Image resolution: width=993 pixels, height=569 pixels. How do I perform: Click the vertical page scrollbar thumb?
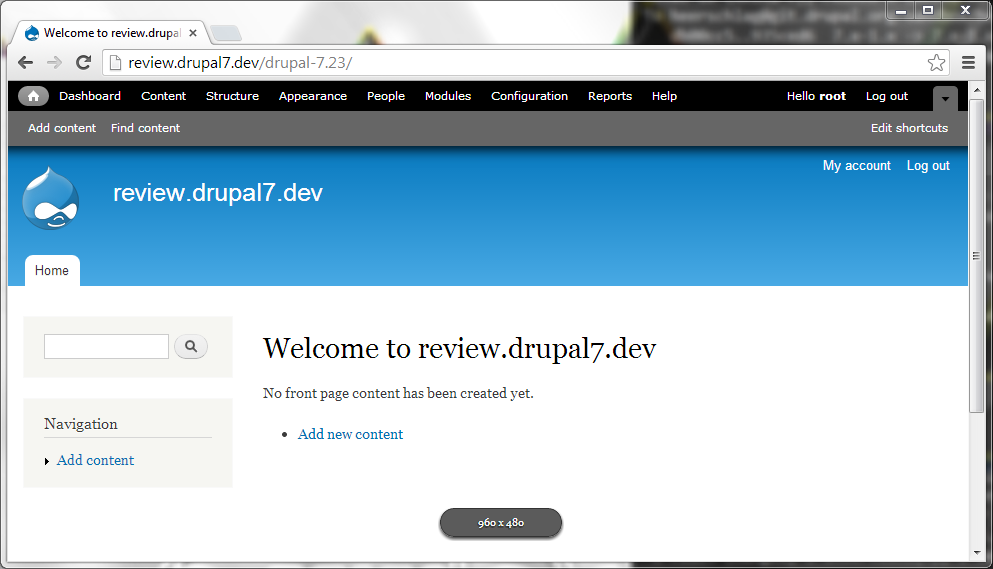pyautogui.click(x=977, y=255)
